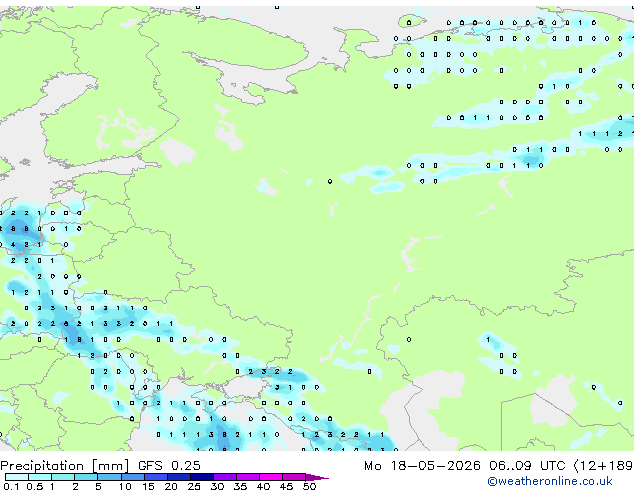Click the 'GFS 0.25' model label
This screenshot has height=490, width=634.
coord(169,465)
